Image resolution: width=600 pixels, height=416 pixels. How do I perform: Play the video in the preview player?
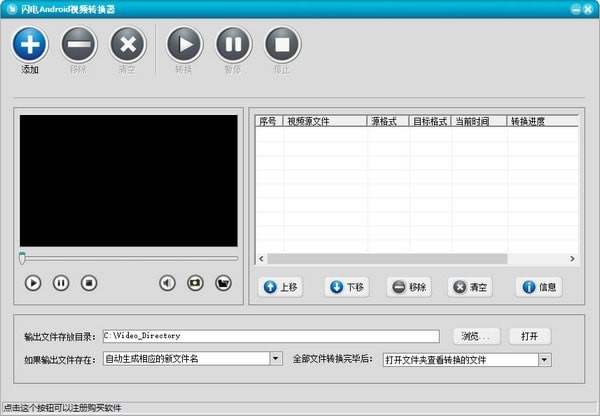tap(33, 283)
